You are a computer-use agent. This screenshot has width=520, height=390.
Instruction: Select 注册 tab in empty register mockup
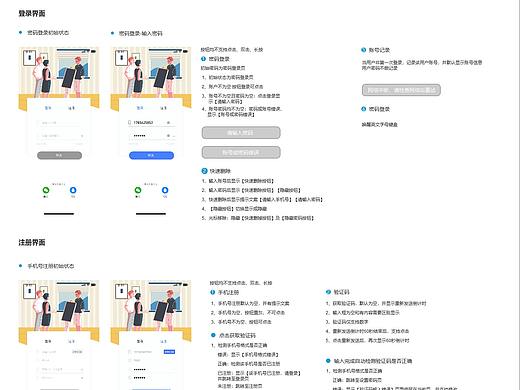click(x=71, y=341)
